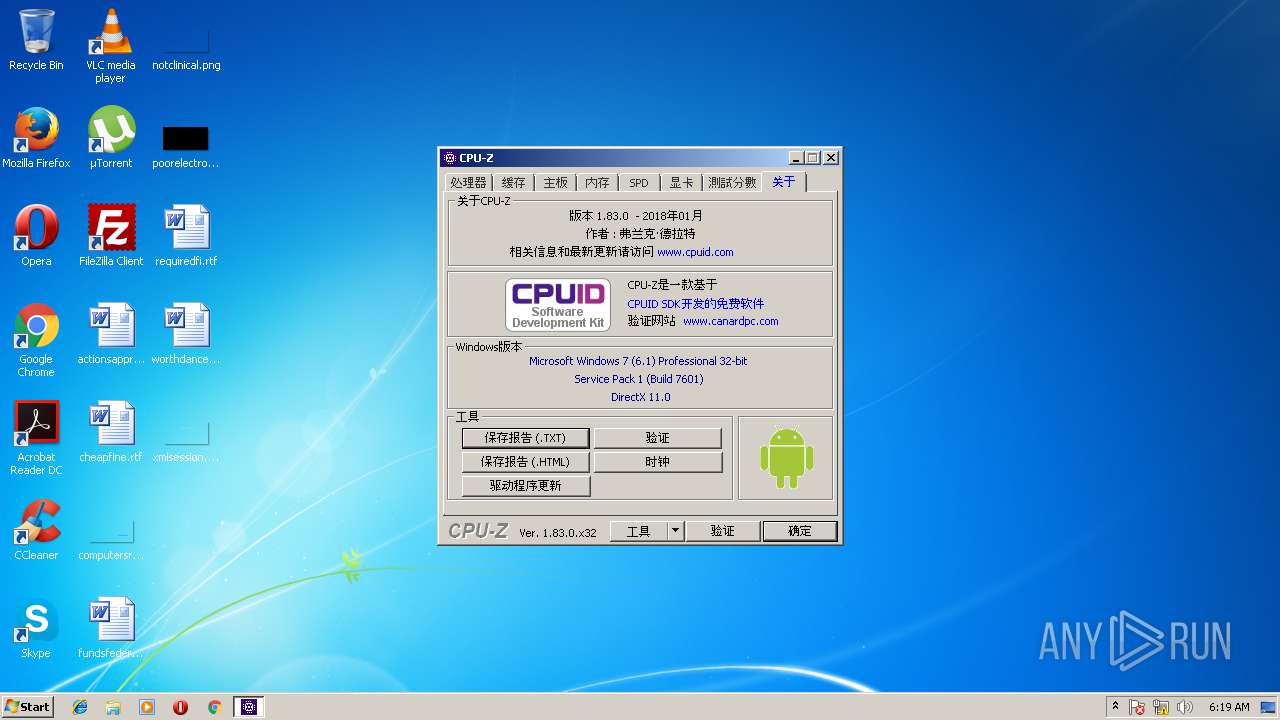The image size is (1280, 720).
Task: Switch to the 内存 tab
Action: (597, 182)
